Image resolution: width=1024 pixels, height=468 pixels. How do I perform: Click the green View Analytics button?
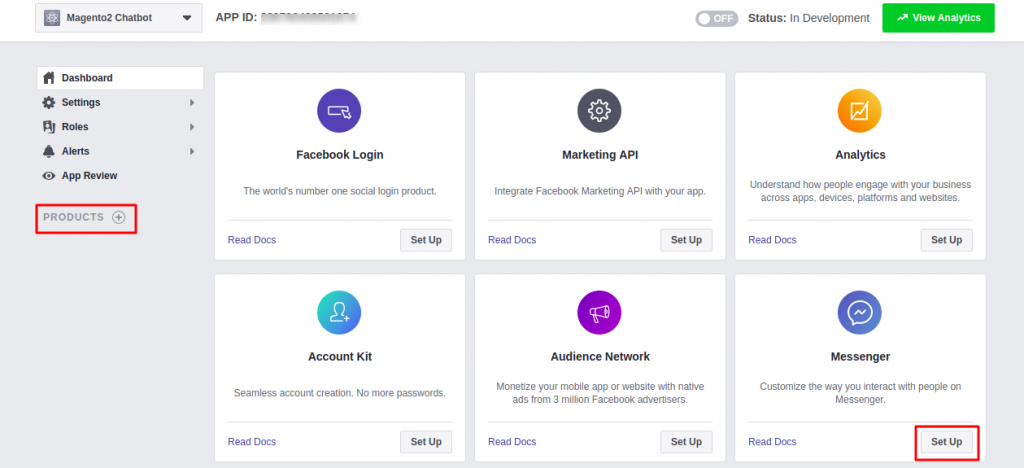click(x=938, y=18)
